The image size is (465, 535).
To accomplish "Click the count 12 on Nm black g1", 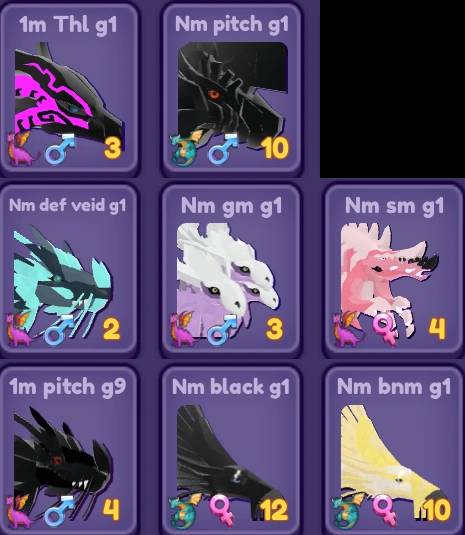I will click(x=274, y=510).
